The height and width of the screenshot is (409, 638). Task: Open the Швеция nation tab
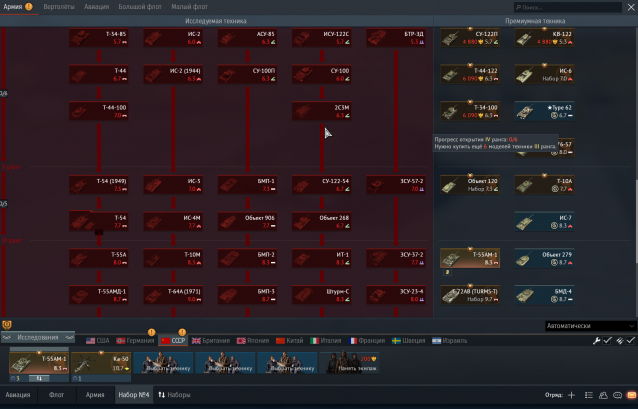409,341
